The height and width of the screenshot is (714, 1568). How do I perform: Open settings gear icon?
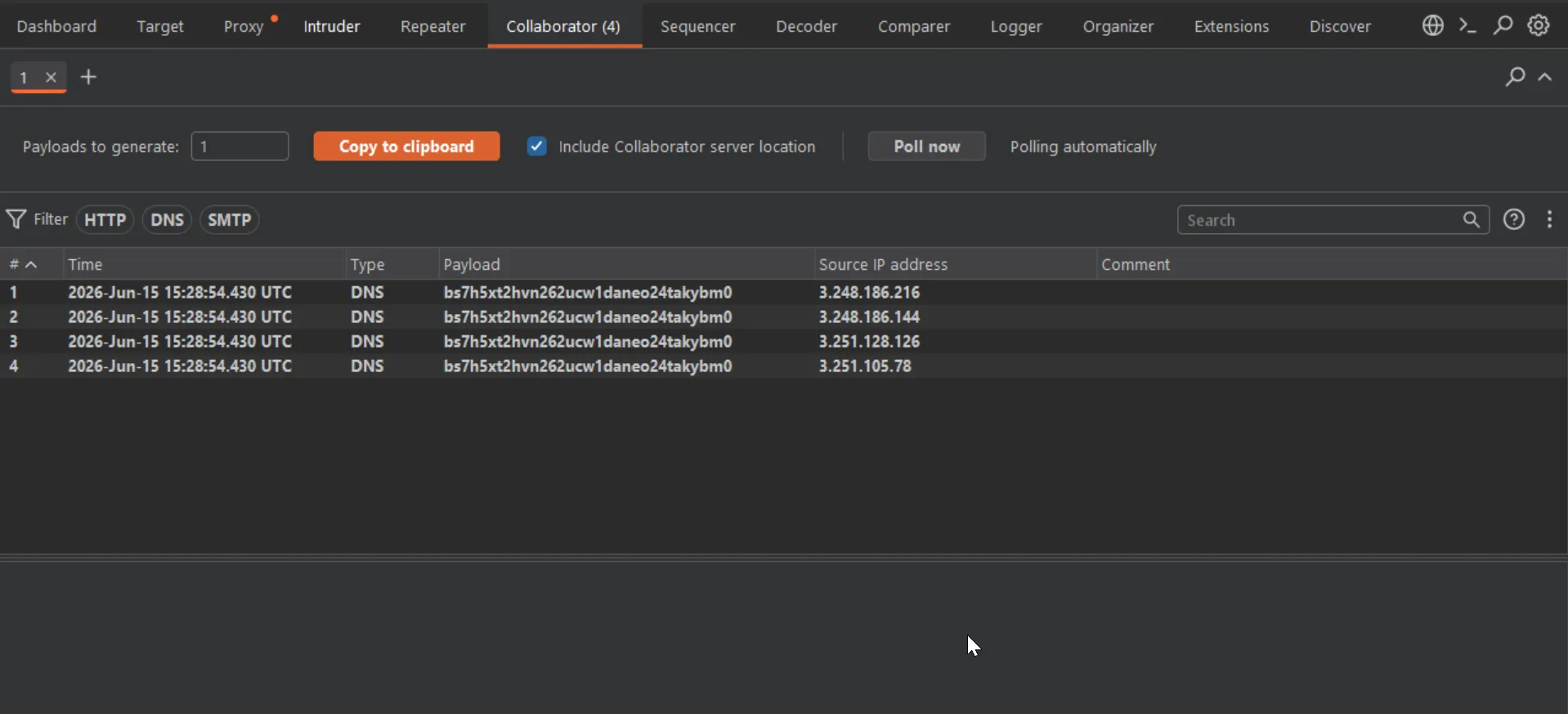(1539, 25)
